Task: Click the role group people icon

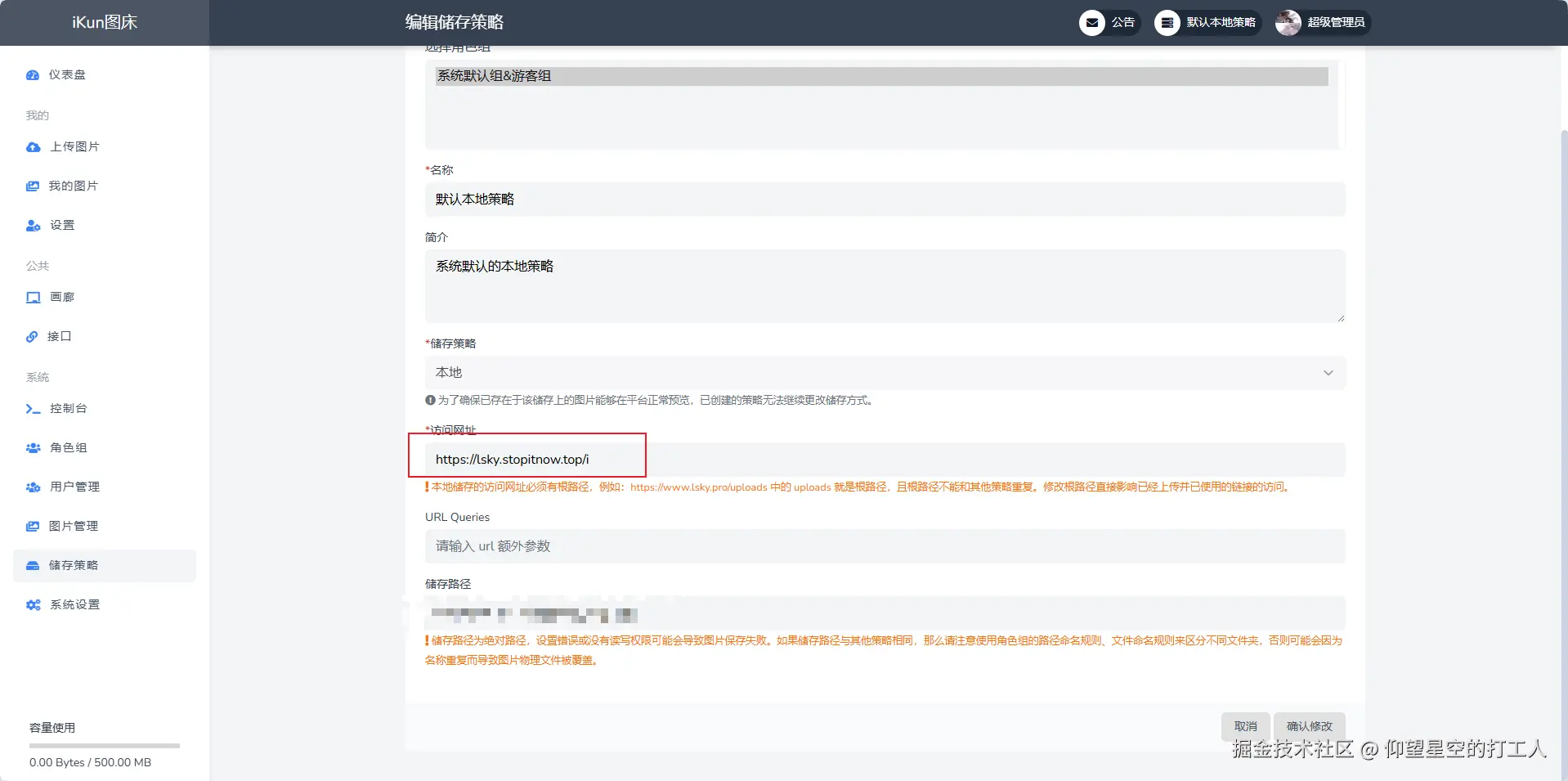Action: [33, 448]
